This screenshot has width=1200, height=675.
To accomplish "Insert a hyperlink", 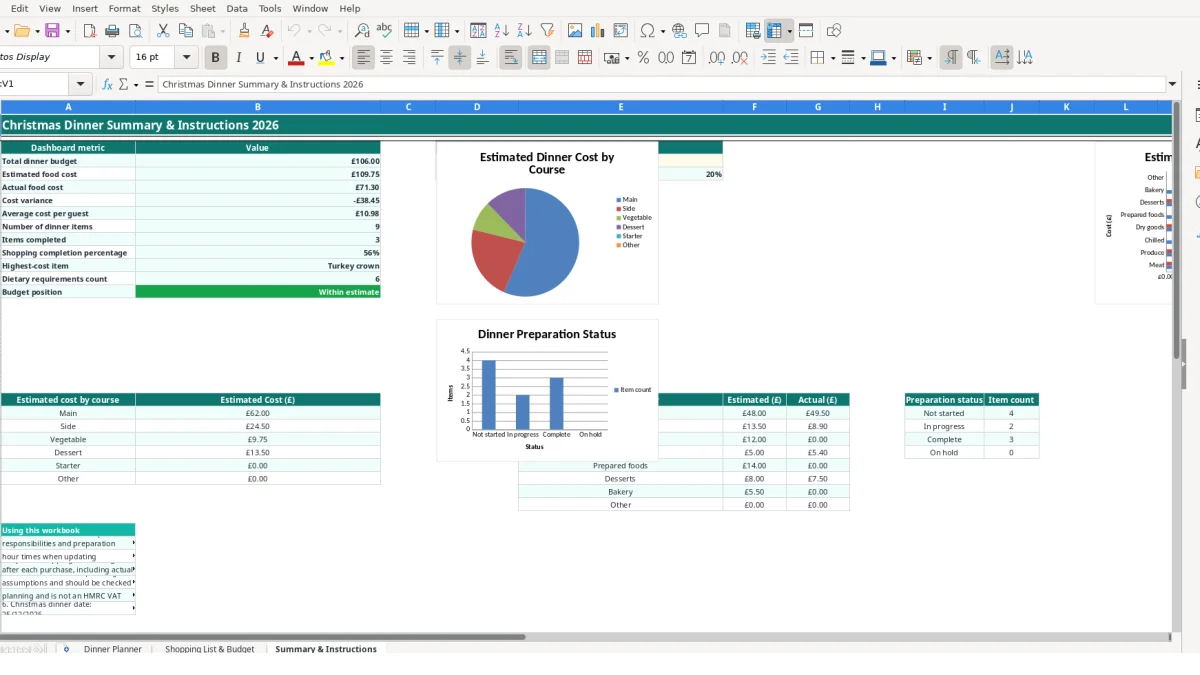I will (680, 31).
